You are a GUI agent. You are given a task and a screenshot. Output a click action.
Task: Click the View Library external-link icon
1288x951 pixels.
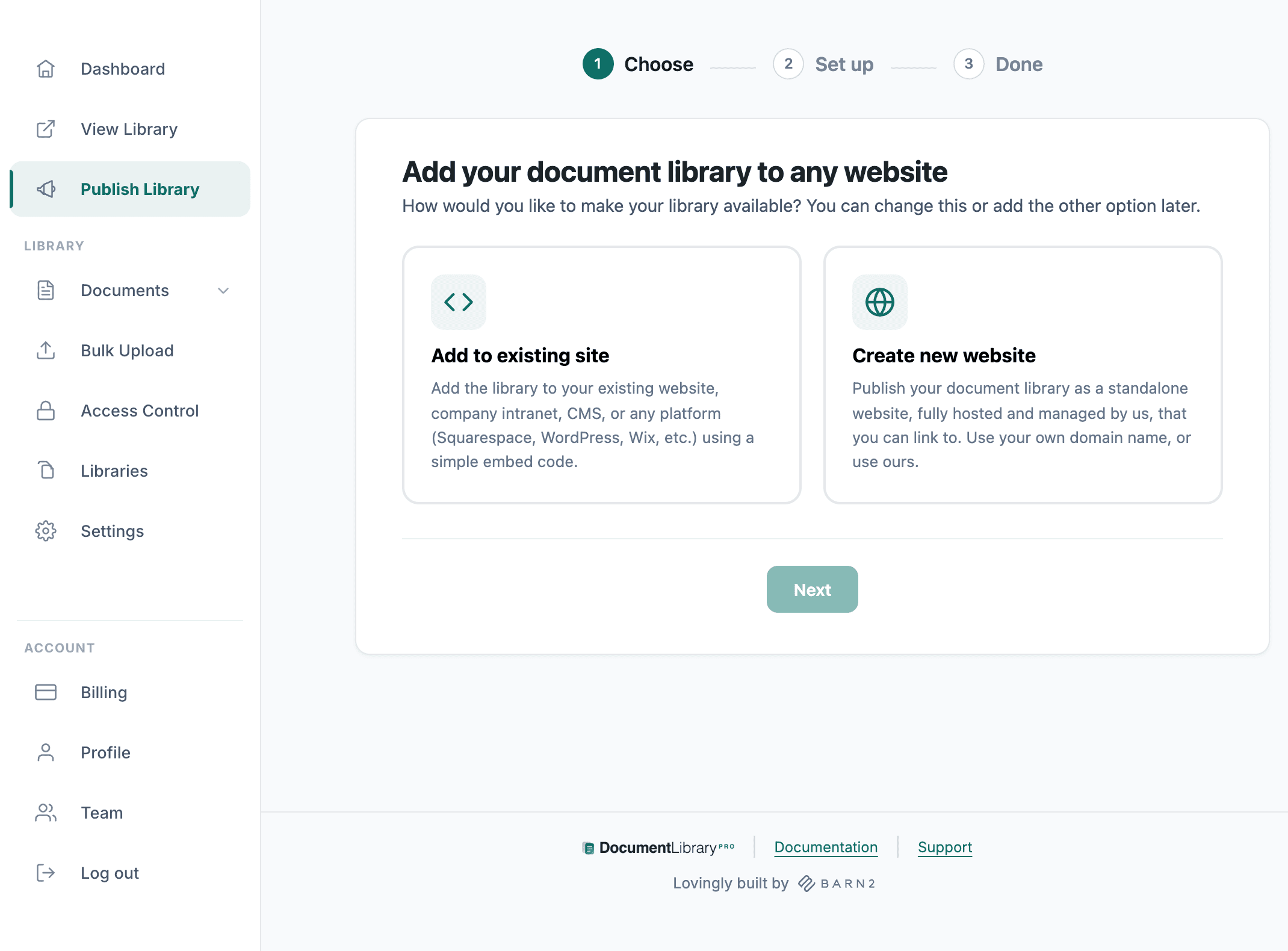coord(46,129)
